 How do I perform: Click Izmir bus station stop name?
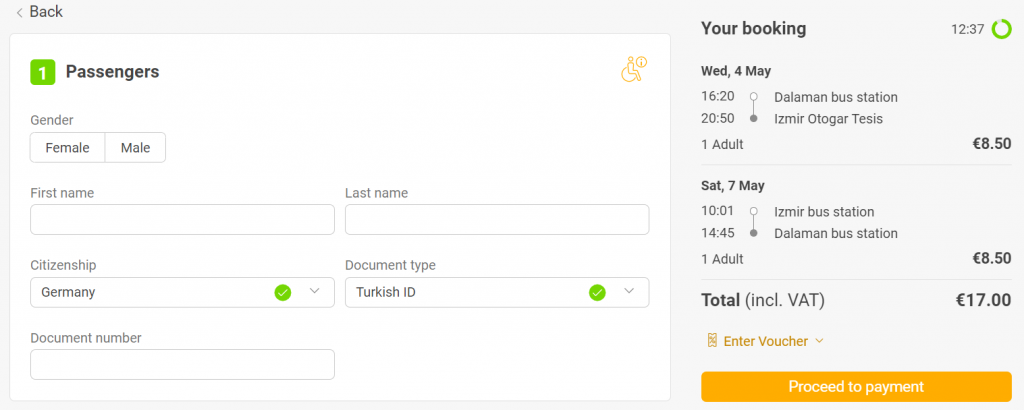coord(824,212)
